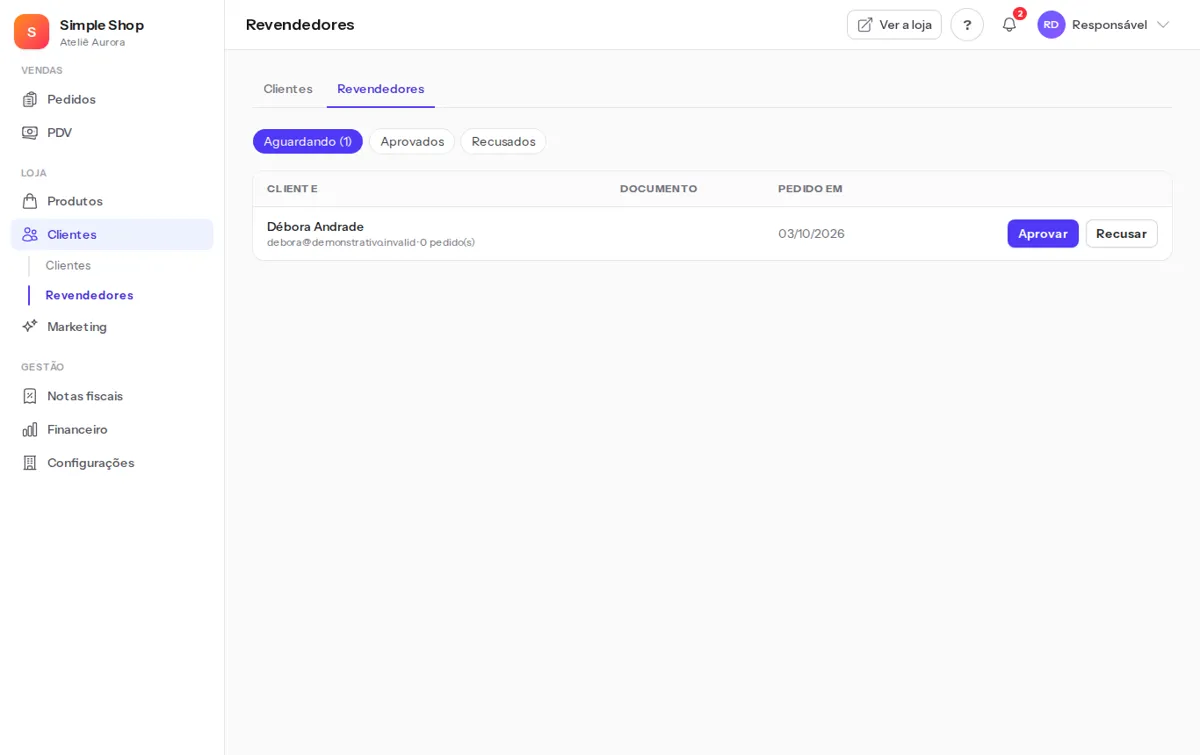Open the help question mark
Image resolution: width=1200 pixels, height=755 pixels.
pyautogui.click(x=967, y=25)
